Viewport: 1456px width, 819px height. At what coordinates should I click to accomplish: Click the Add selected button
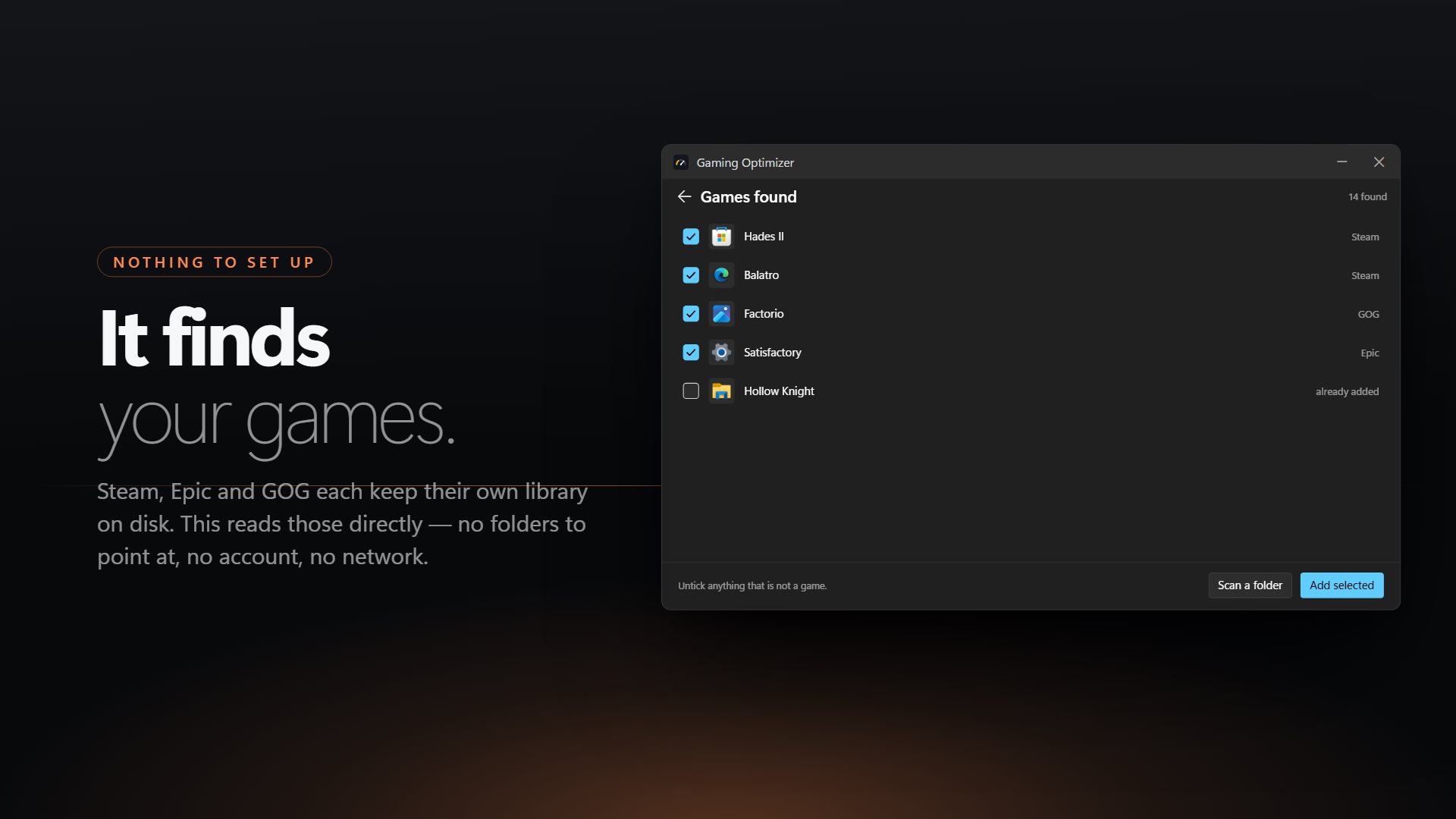pos(1341,585)
